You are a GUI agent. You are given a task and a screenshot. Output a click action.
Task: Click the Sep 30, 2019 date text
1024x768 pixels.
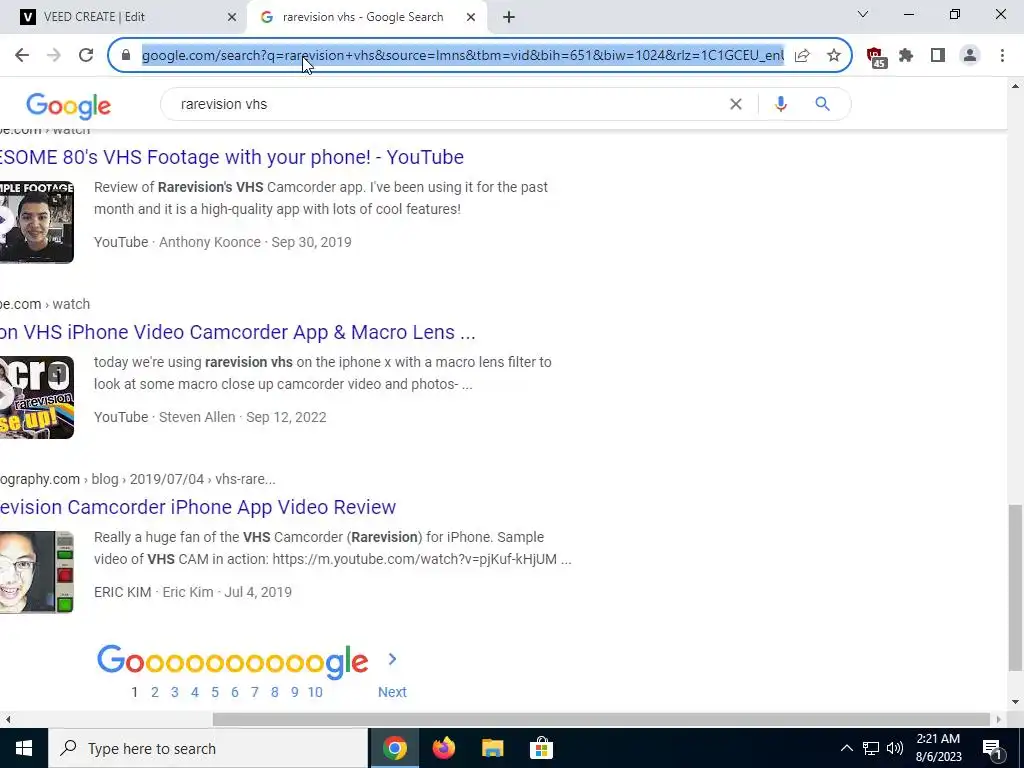tap(311, 242)
